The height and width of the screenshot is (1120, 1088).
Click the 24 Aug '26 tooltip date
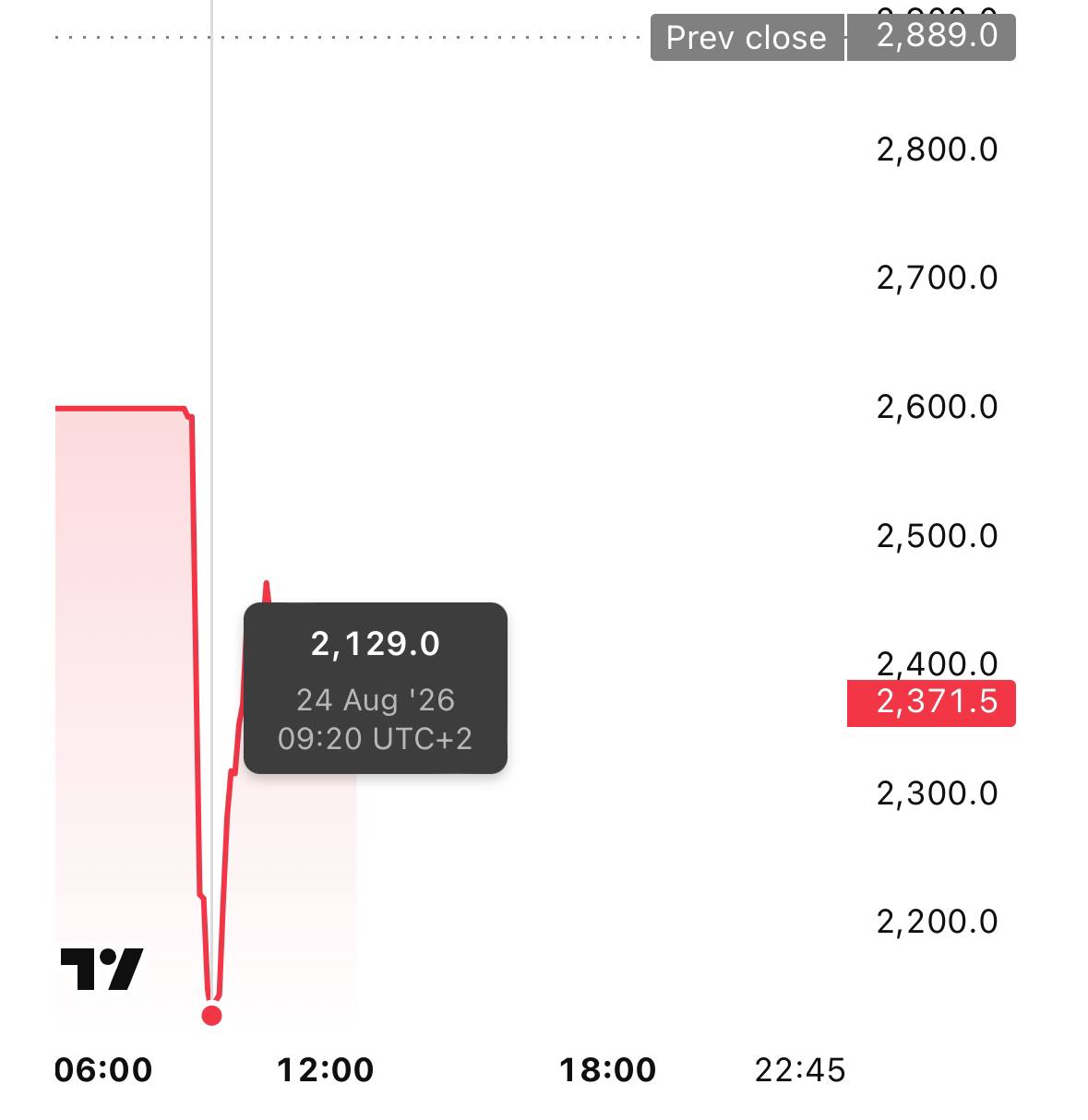click(376, 700)
